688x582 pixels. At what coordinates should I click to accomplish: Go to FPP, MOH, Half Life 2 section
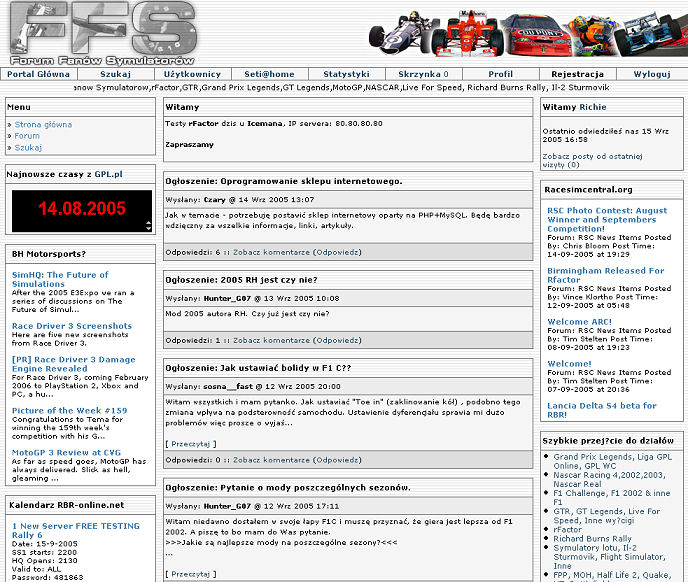click(x=612, y=575)
